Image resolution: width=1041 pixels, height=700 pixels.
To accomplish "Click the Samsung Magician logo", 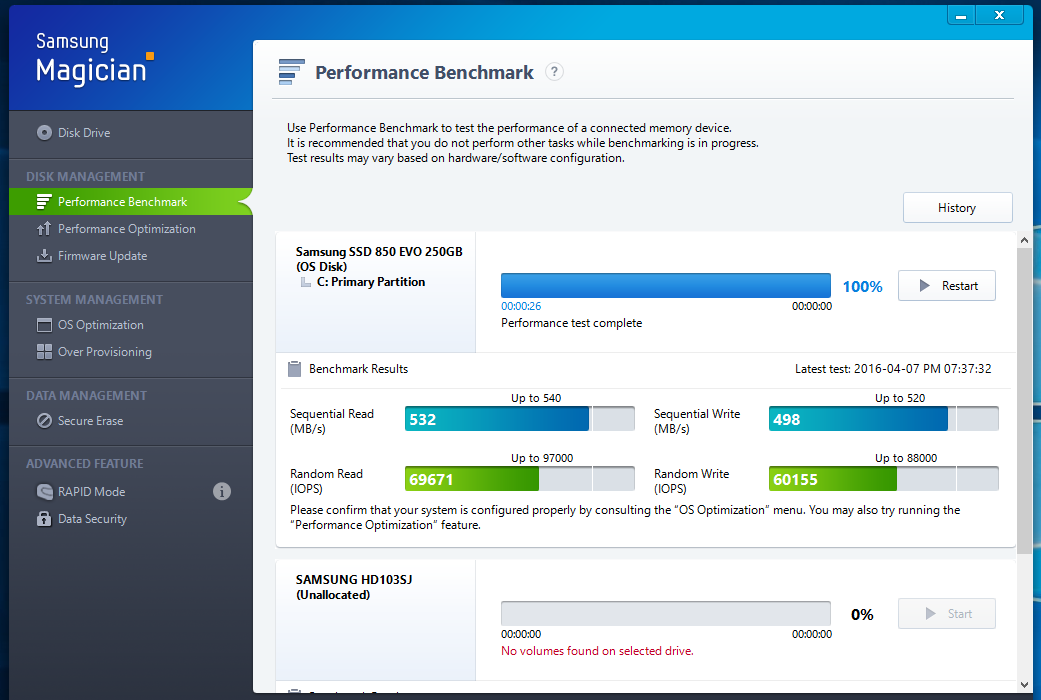I will [94, 58].
